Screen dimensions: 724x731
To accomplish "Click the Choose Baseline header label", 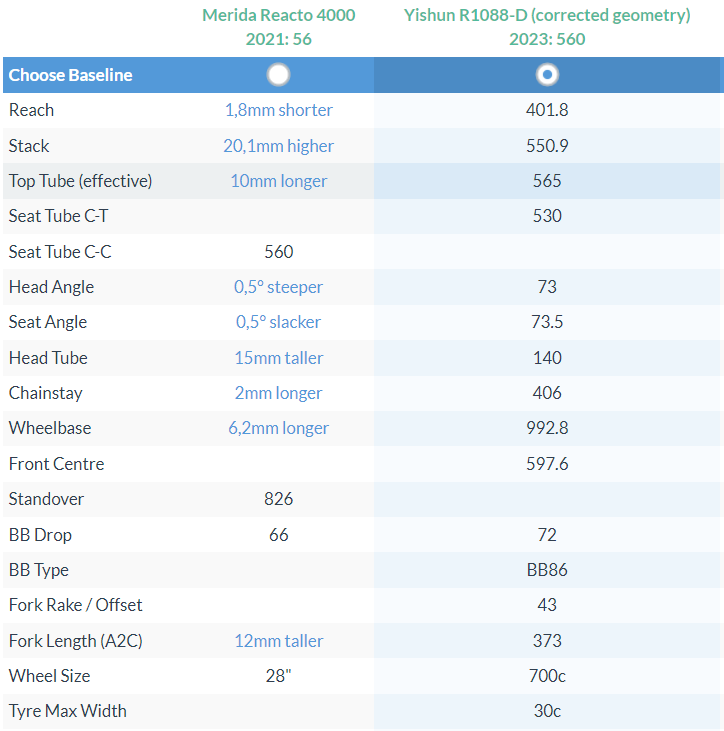I will [70, 75].
